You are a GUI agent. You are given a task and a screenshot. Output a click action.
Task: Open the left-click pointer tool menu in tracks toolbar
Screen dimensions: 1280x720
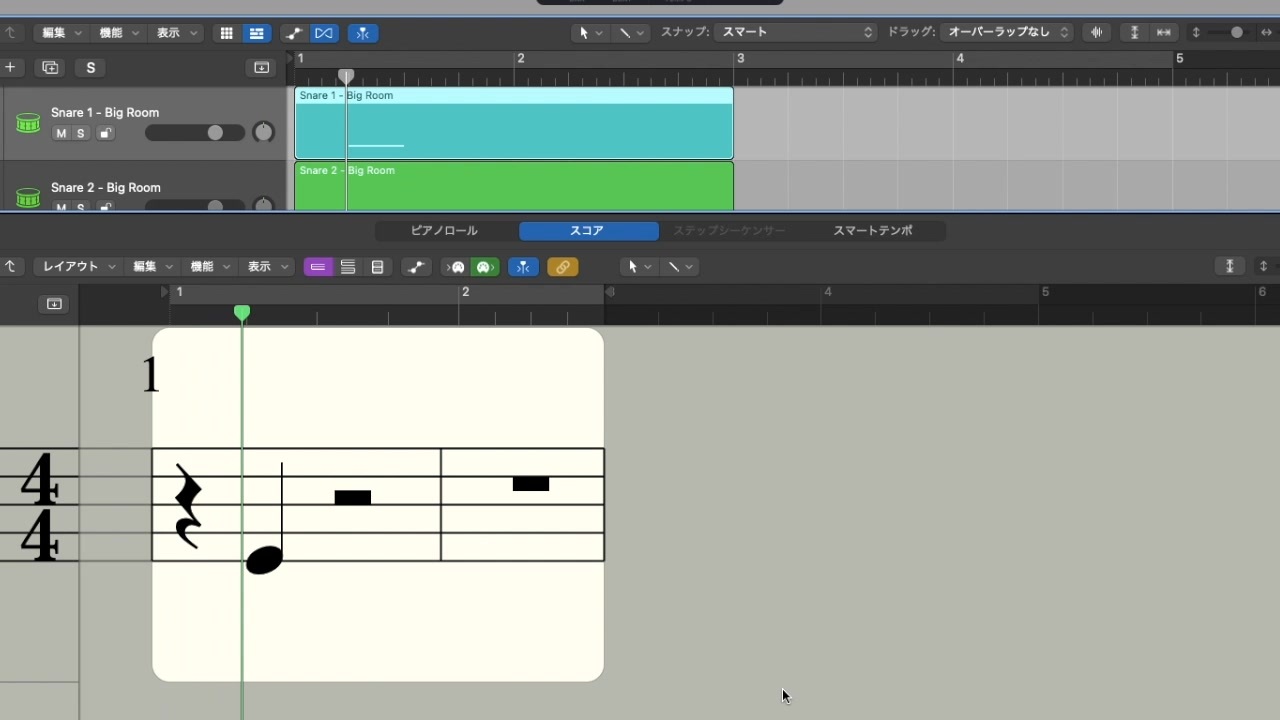point(590,33)
